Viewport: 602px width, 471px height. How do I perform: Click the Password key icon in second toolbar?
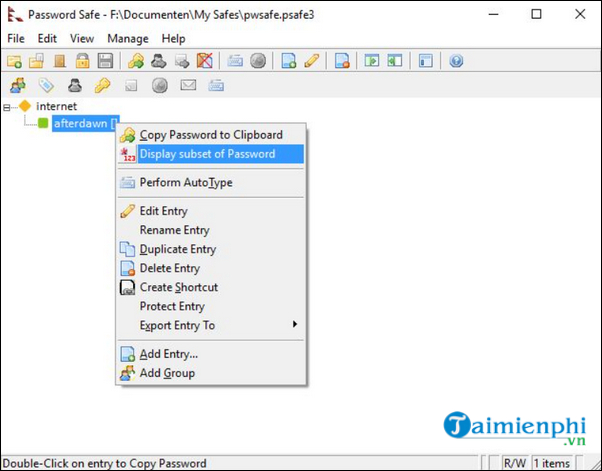click(x=103, y=85)
